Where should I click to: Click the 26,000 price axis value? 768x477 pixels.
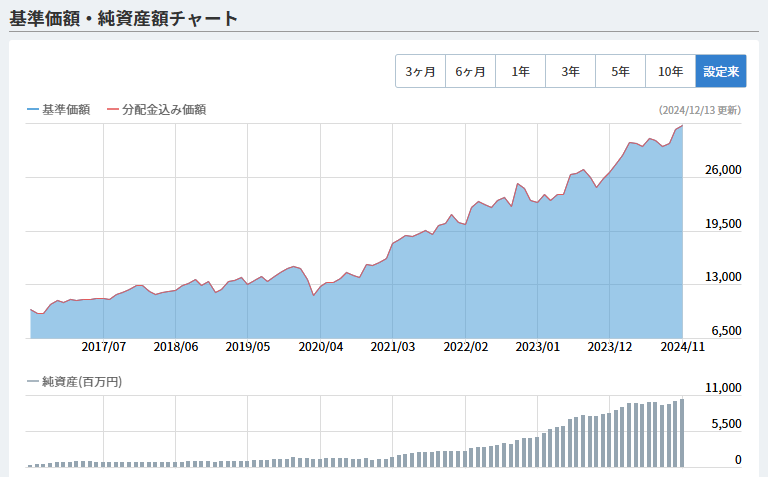tap(723, 170)
